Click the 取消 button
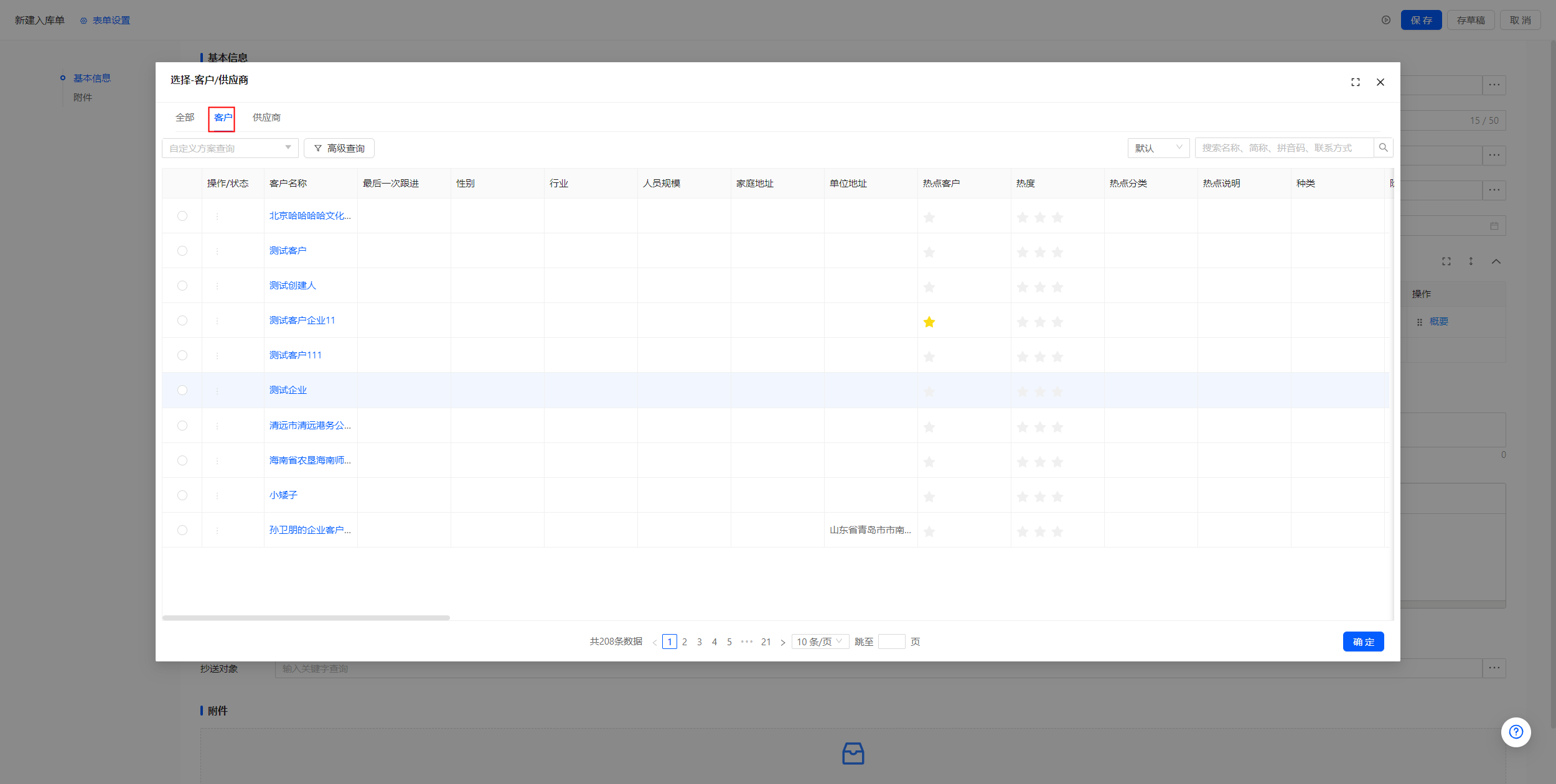Image resolution: width=1556 pixels, height=784 pixels. tap(1520, 20)
